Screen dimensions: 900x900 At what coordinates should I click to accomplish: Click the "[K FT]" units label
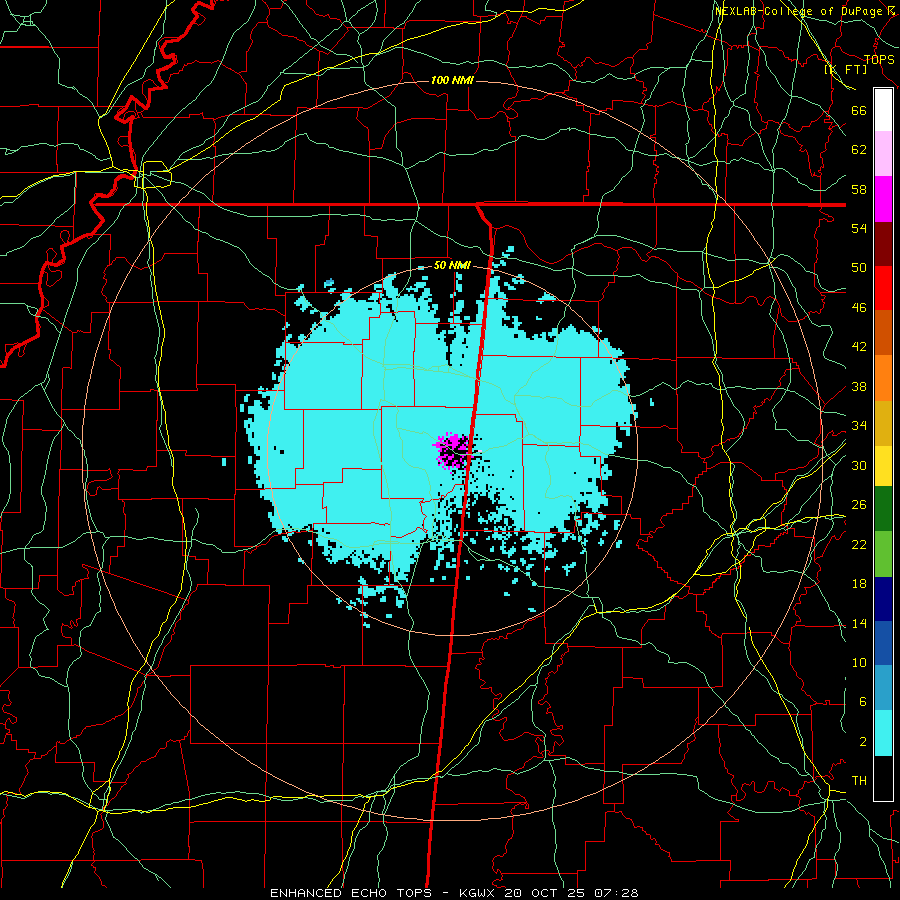[x=846, y=70]
